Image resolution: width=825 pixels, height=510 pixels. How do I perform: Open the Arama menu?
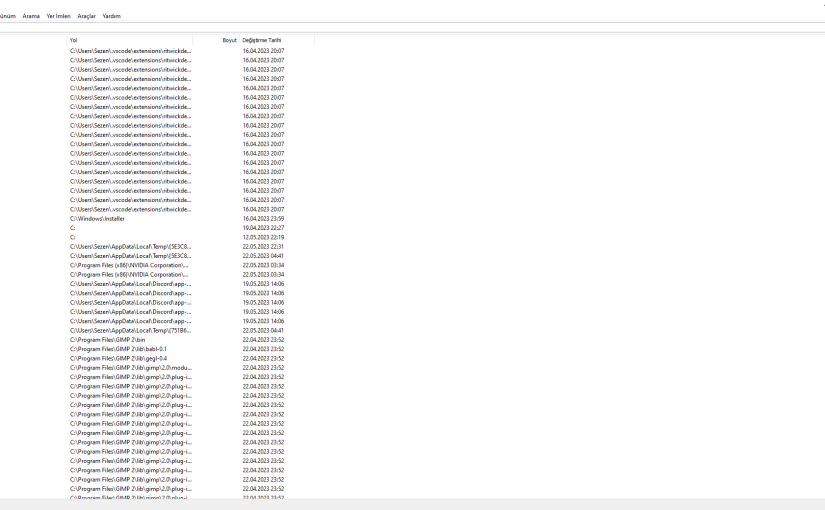(31, 16)
